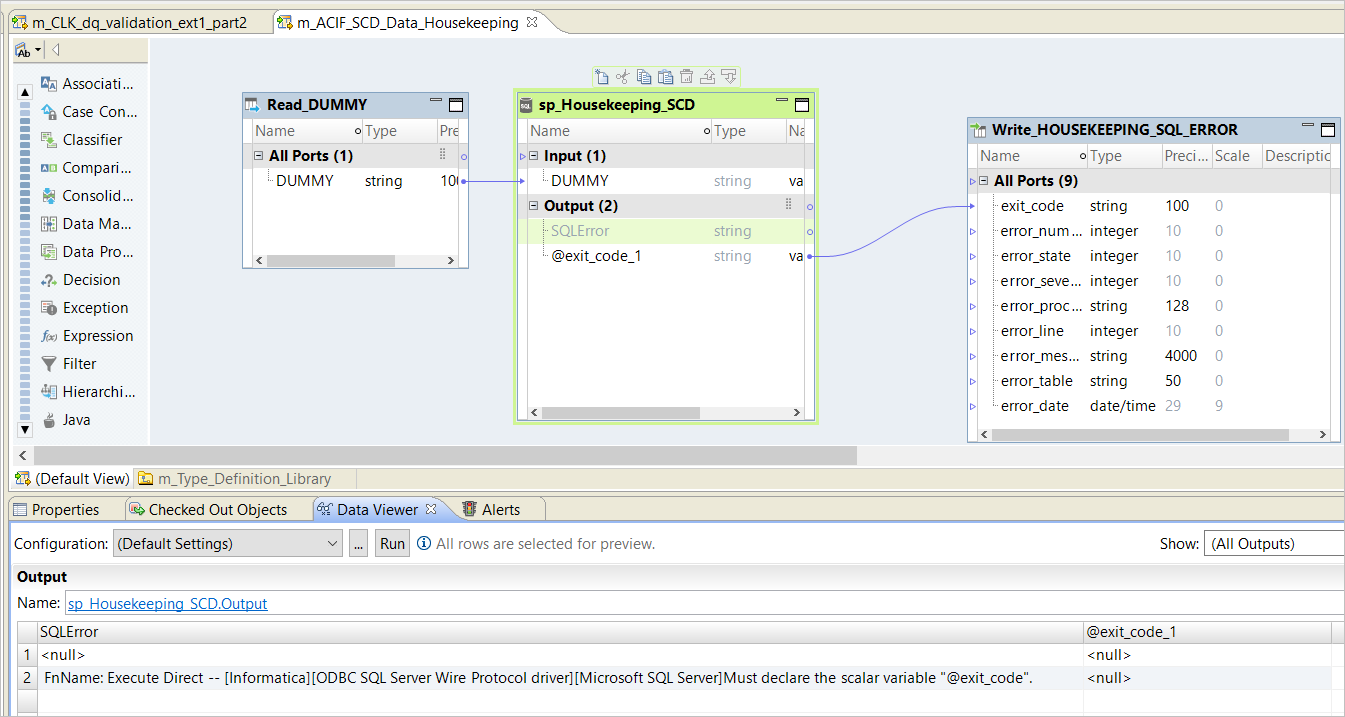Pick the Decision transformation
The image size is (1345, 717).
(x=80, y=280)
